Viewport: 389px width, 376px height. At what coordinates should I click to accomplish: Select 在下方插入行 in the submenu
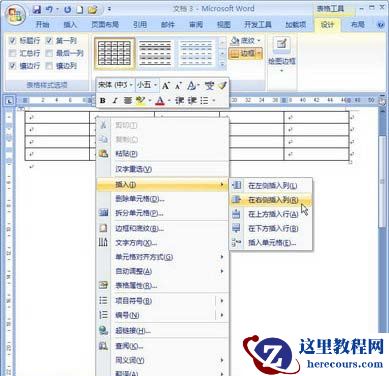pos(271,229)
